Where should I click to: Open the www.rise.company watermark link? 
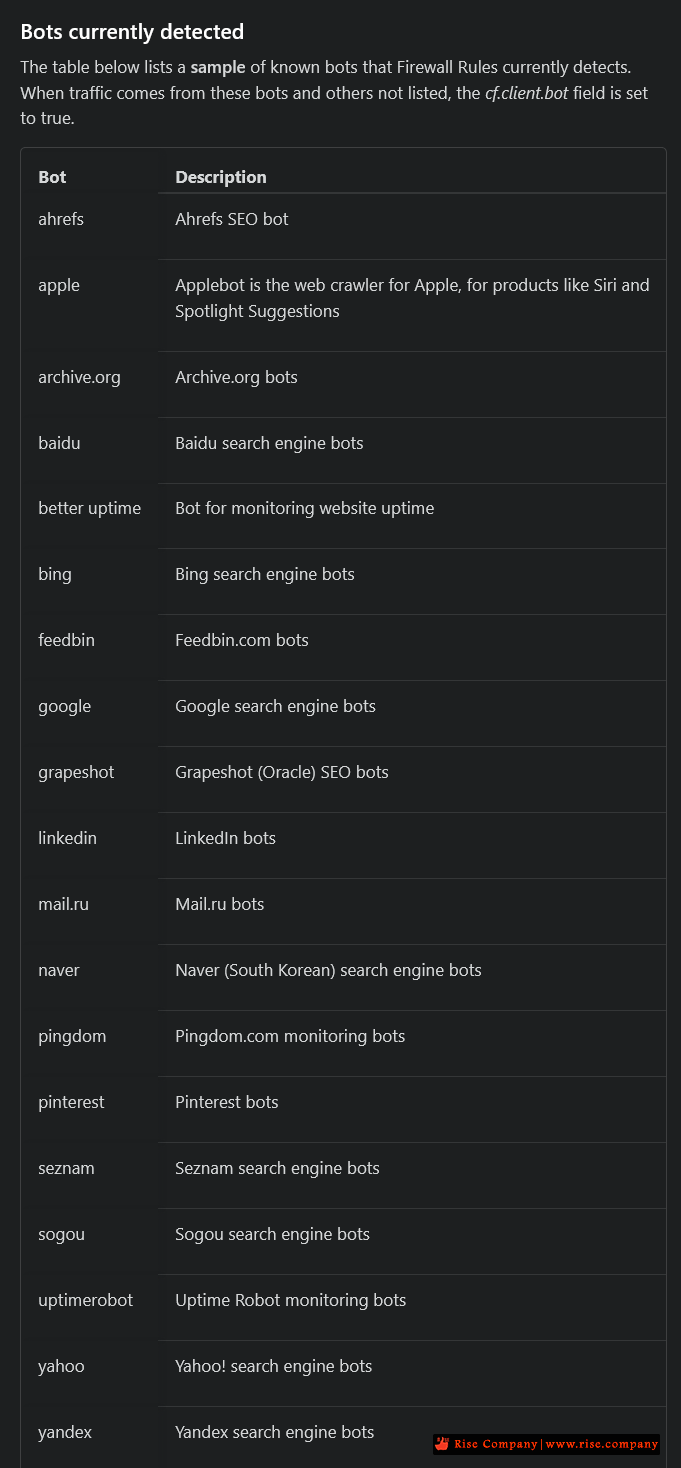coord(601,1444)
